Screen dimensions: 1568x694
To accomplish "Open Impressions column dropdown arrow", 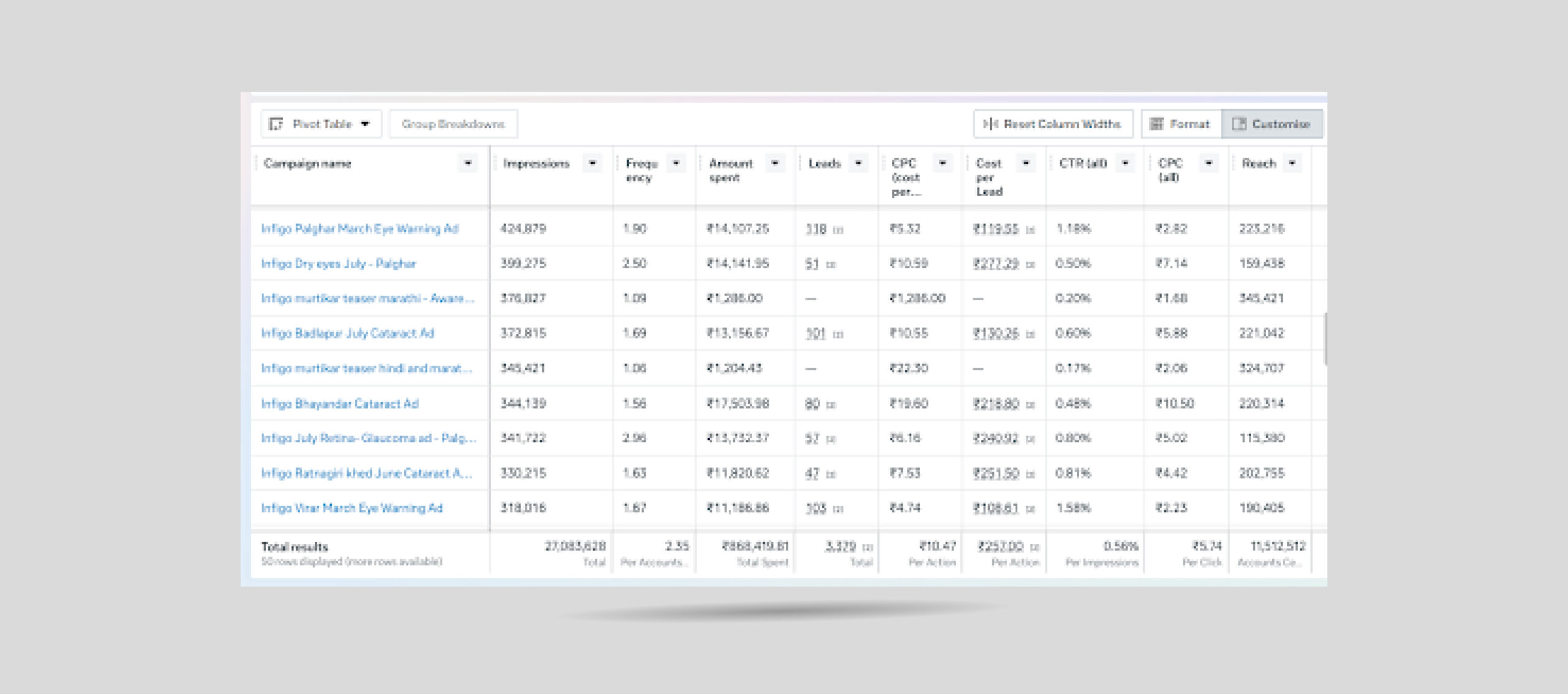I will (x=592, y=164).
